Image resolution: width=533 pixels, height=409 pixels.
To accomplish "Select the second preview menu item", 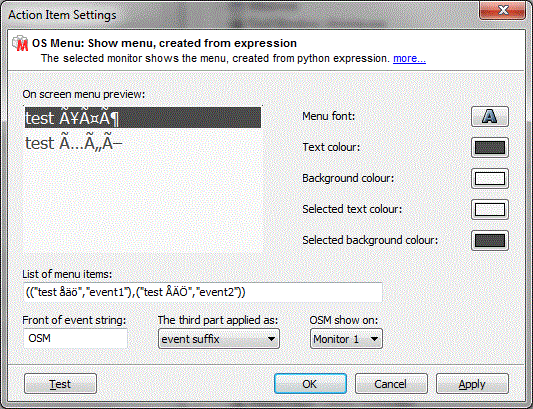I will pyautogui.click(x=143, y=143).
